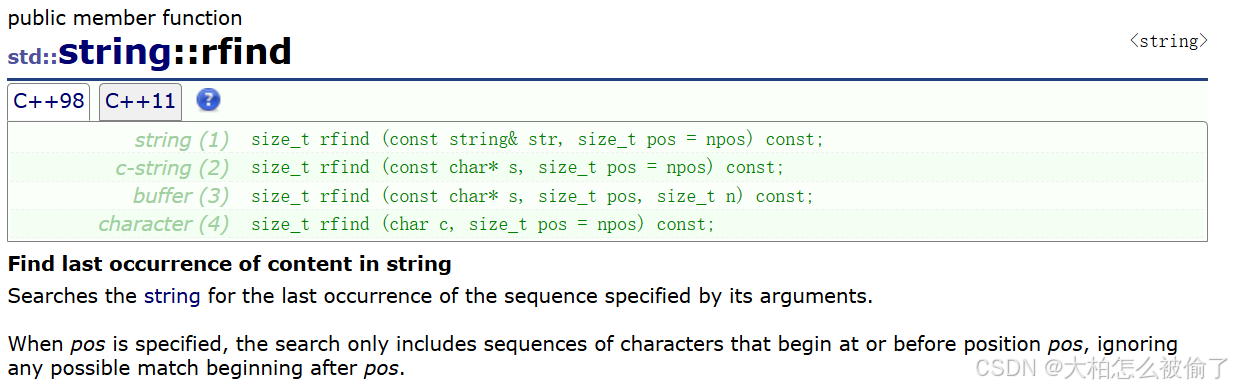Follow the "string" link in the description
The height and width of the screenshot is (387, 1234).
(172, 296)
